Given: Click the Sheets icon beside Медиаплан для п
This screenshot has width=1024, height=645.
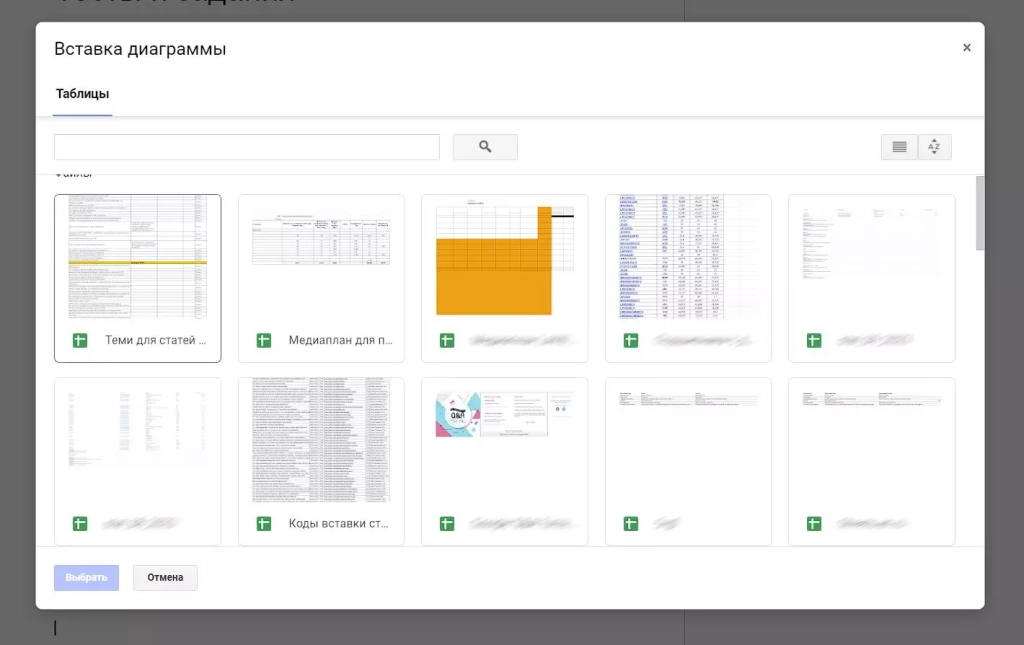Looking at the screenshot, I should coord(264,340).
